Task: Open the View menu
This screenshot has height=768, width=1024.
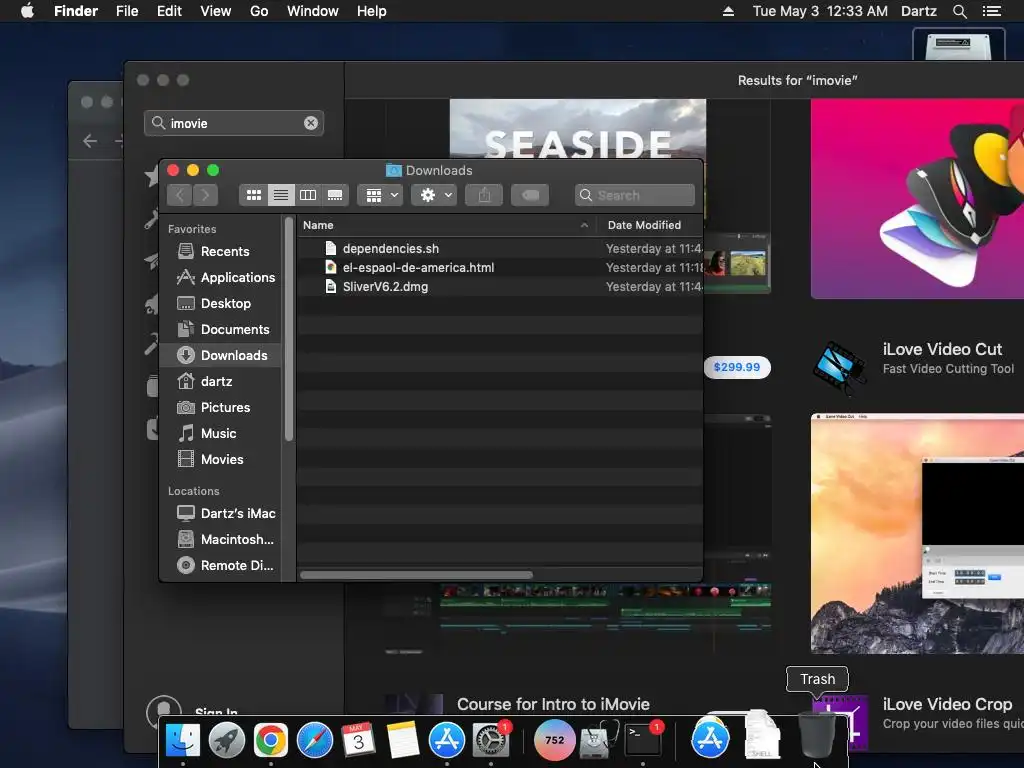Action: click(x=216, y=11)
